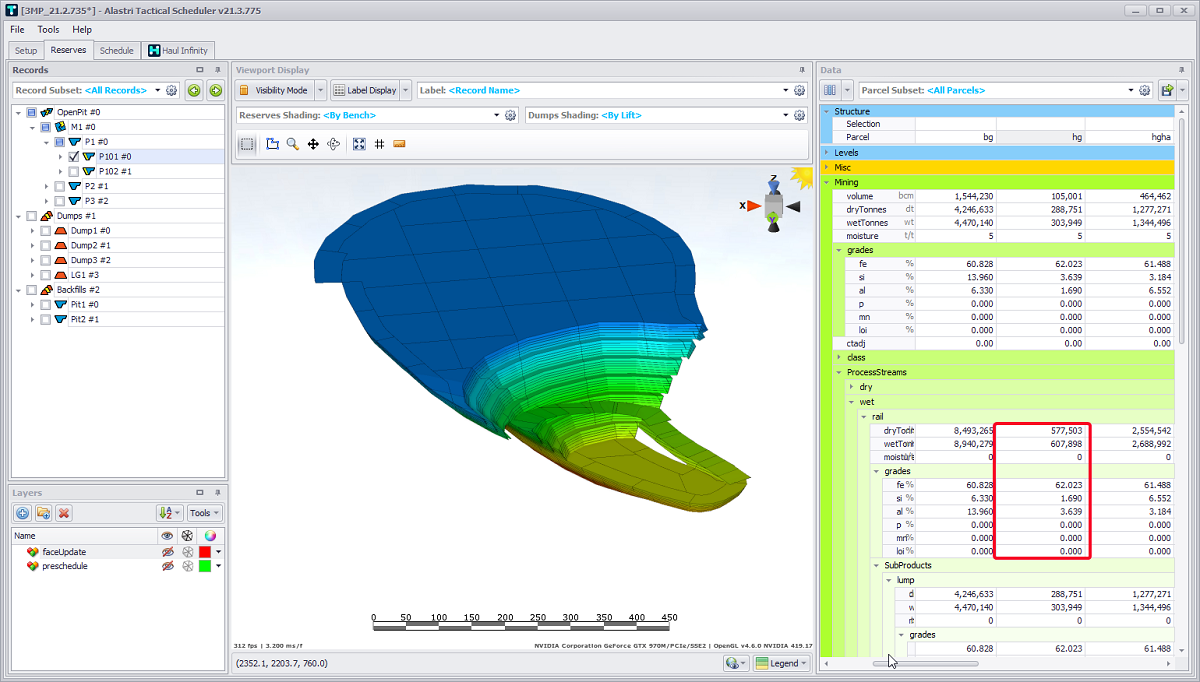Toggle the Dump1 #0 checkbox
The height and width of the screenshot is (682, 1200).
pos(46,231)
